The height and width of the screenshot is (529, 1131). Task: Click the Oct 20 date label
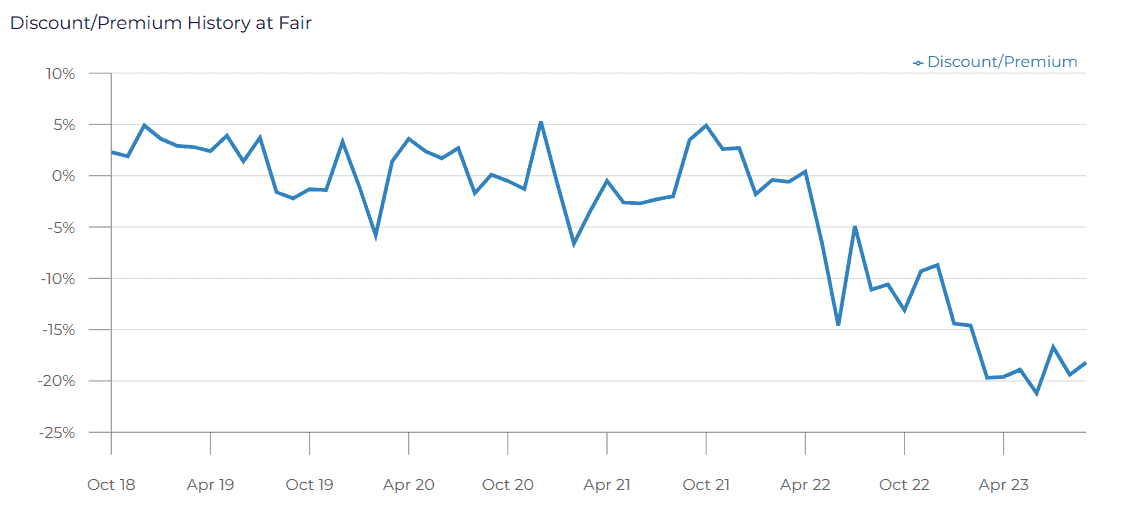click(x=508, y=485)
